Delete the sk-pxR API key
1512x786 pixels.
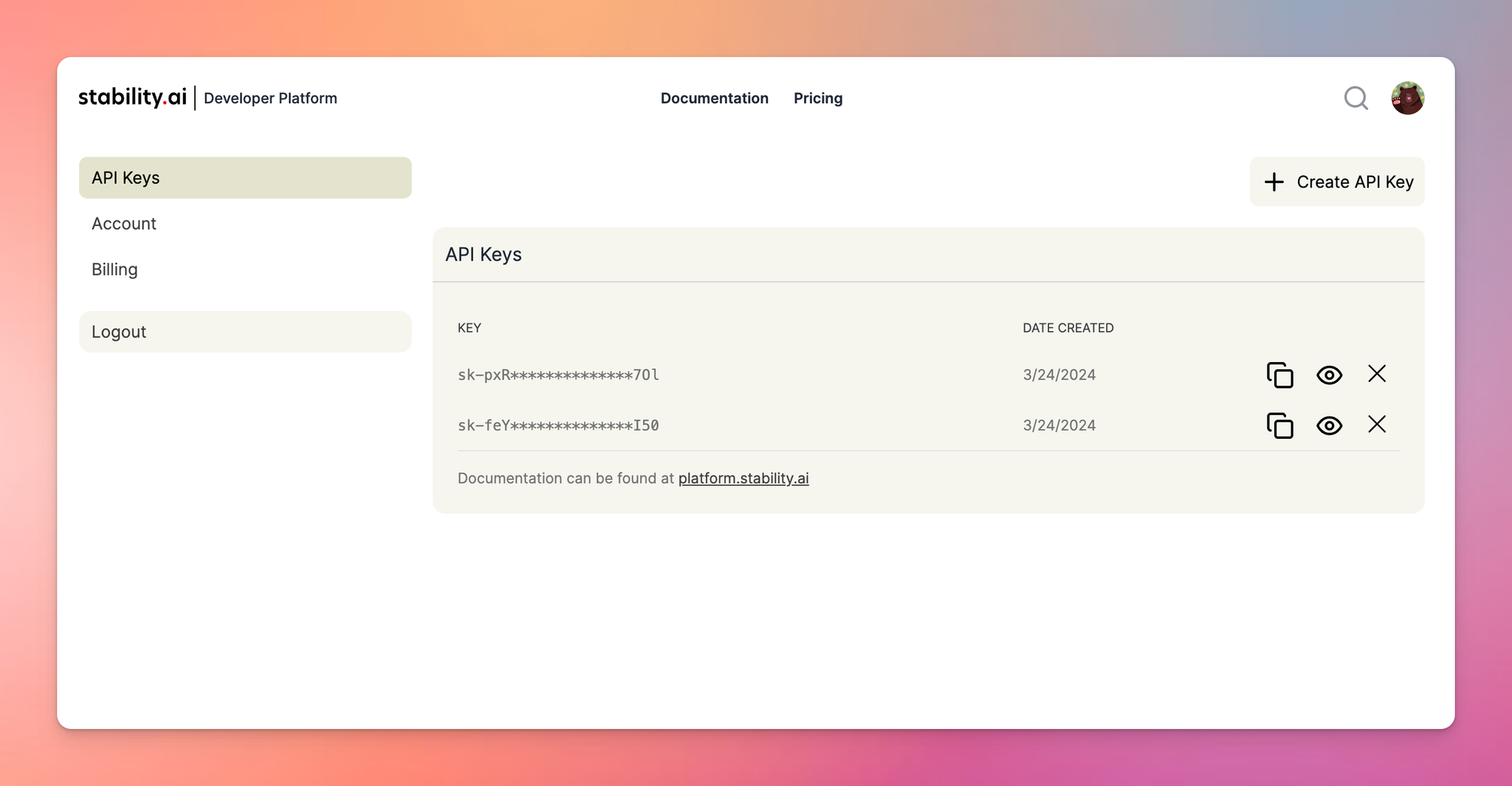(x=1377, y=374)
